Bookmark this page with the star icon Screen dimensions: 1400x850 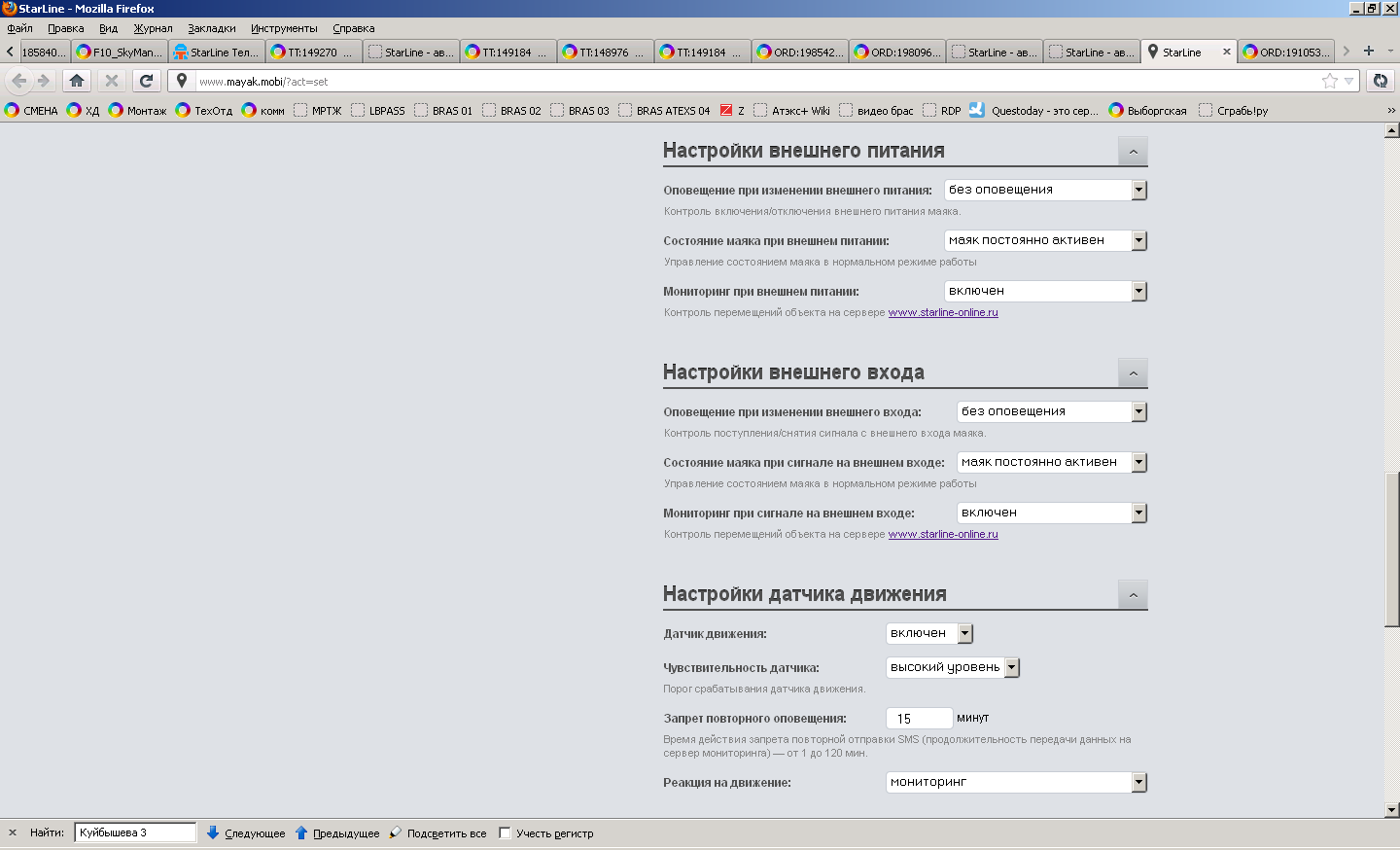pyautogui.click(x=1329, y=81)
